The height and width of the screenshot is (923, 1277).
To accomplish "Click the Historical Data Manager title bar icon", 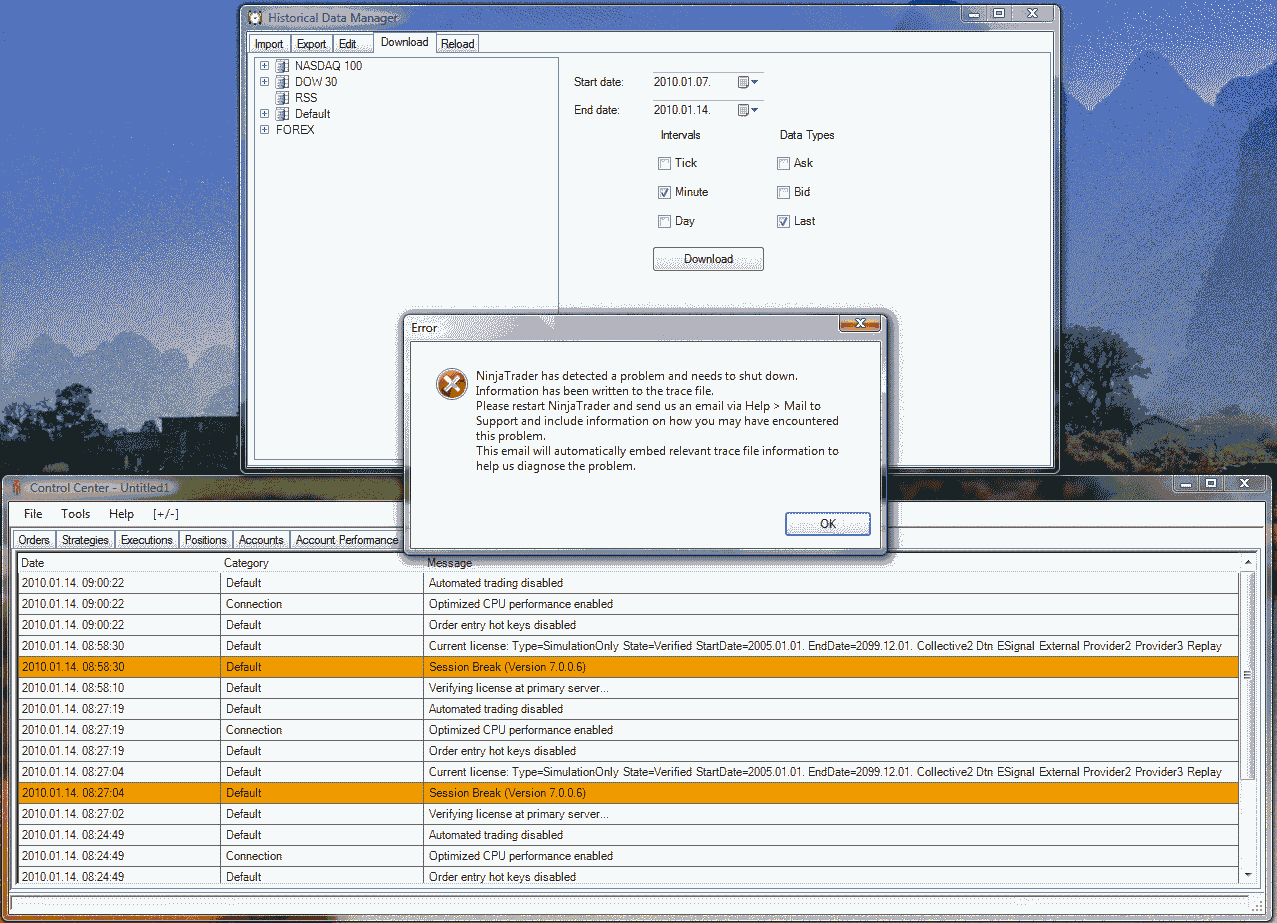I will point(256,17).
